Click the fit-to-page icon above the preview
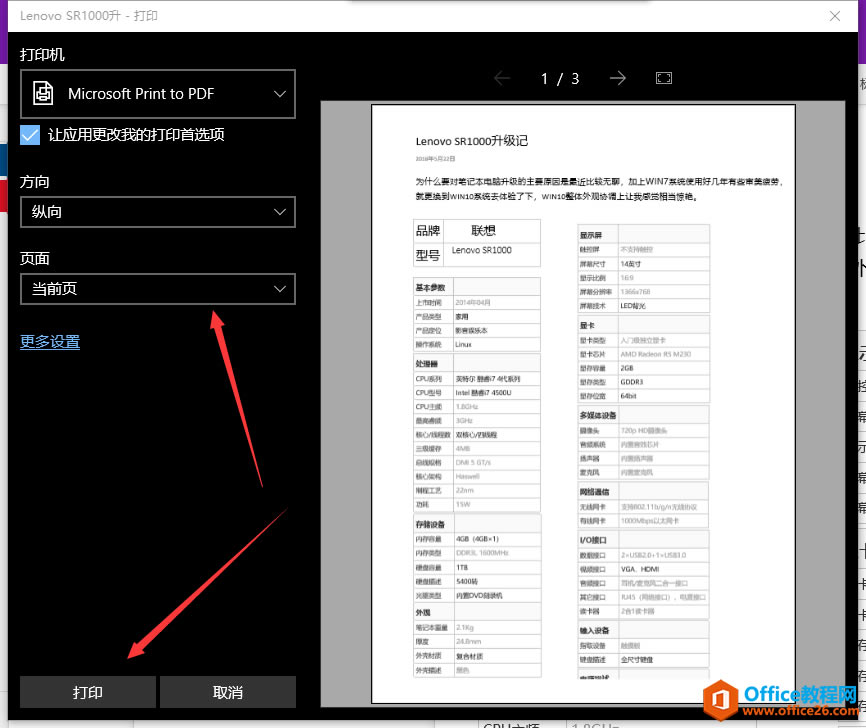Image resolution: width=866 pixels, height=728 pixels. click(x=664, y=78)
